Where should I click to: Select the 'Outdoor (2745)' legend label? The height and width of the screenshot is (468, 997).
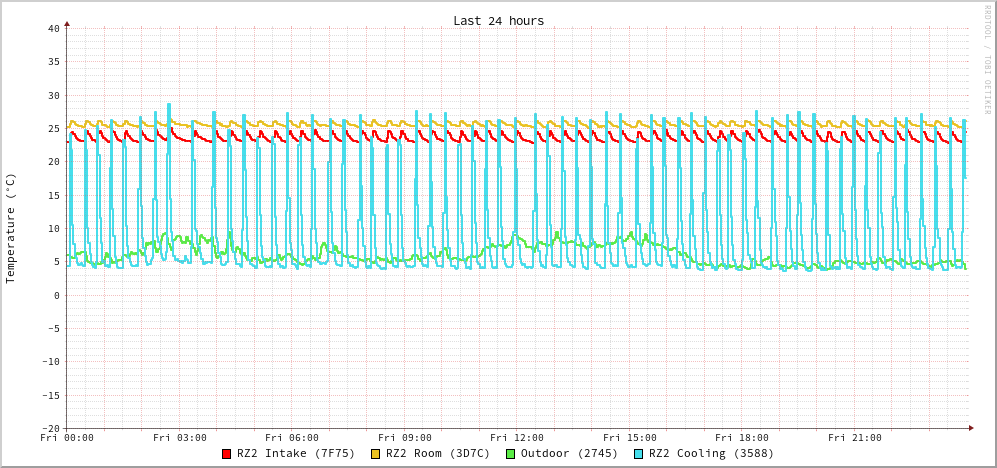(569, 454)
